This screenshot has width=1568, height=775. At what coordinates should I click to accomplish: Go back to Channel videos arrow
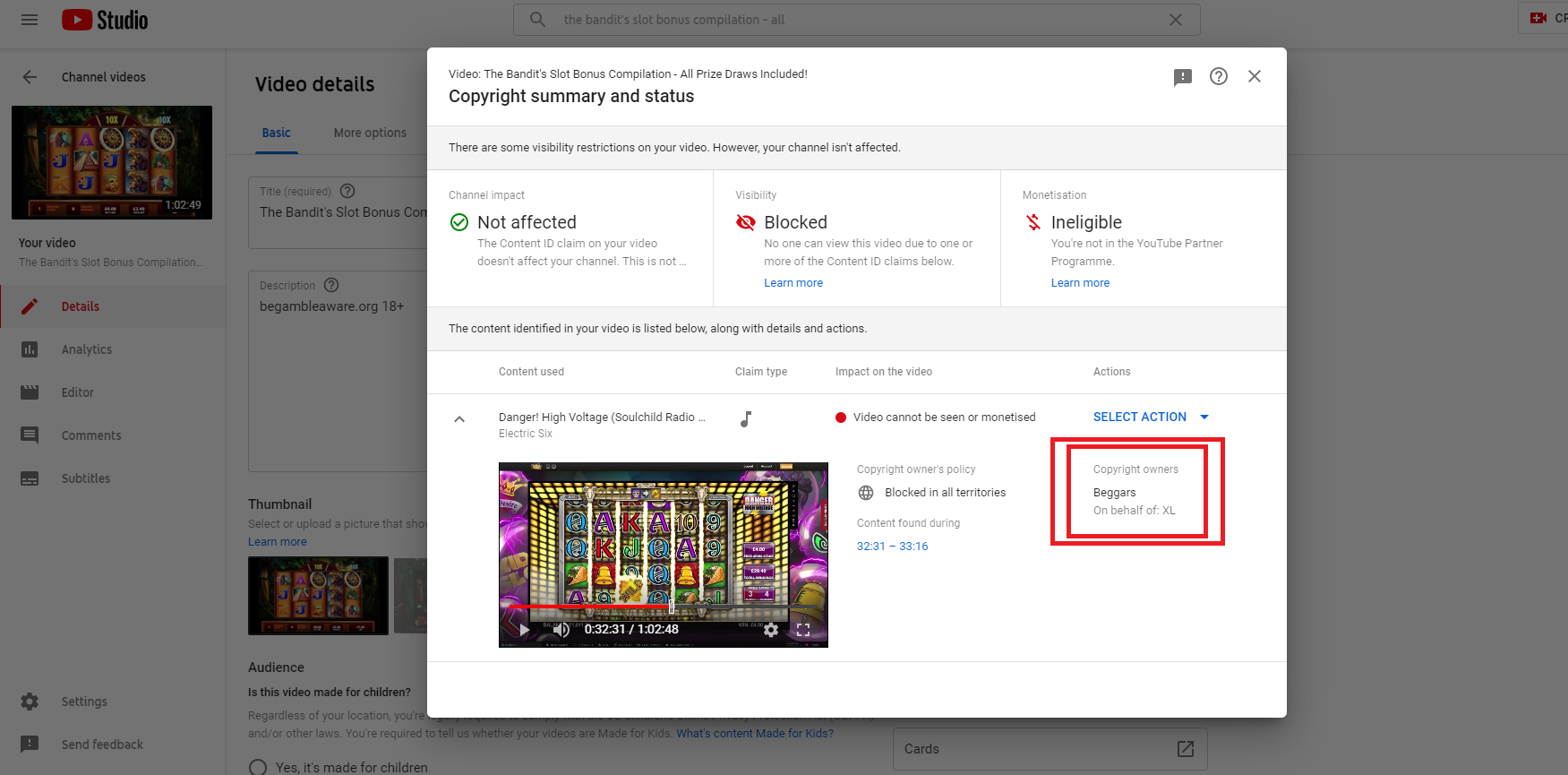click(x=30, y=77)
